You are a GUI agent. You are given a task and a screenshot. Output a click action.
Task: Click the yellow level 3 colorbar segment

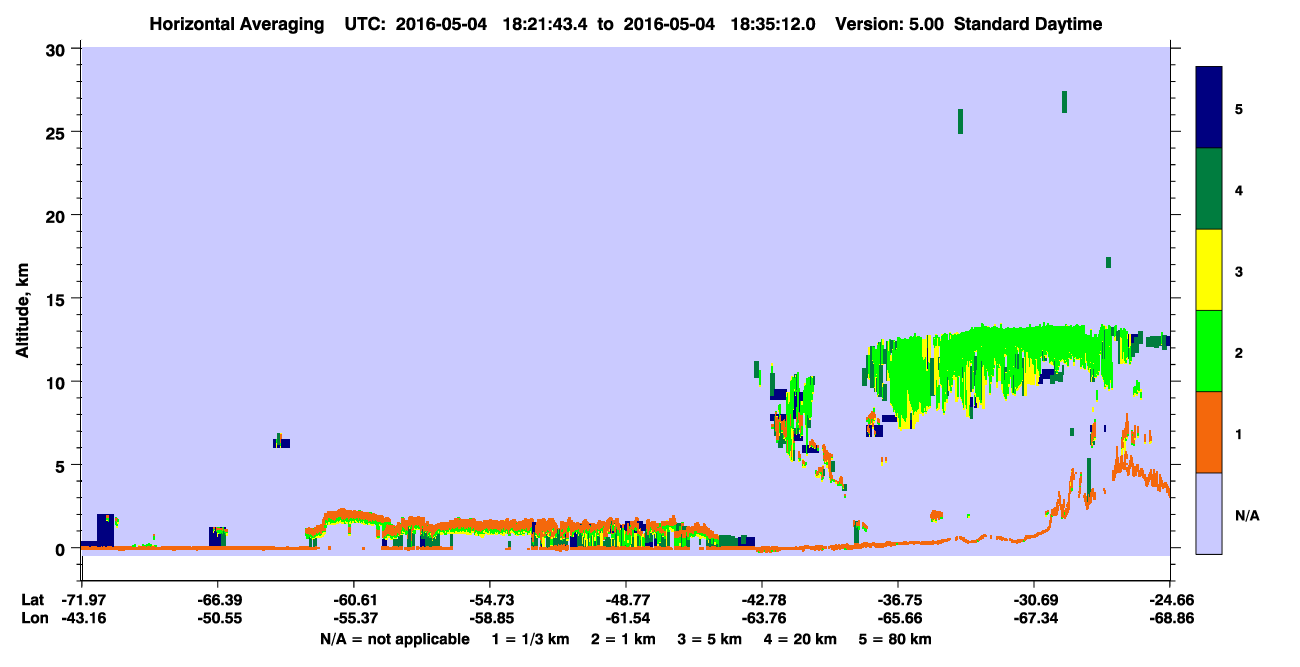[1209, 270]
